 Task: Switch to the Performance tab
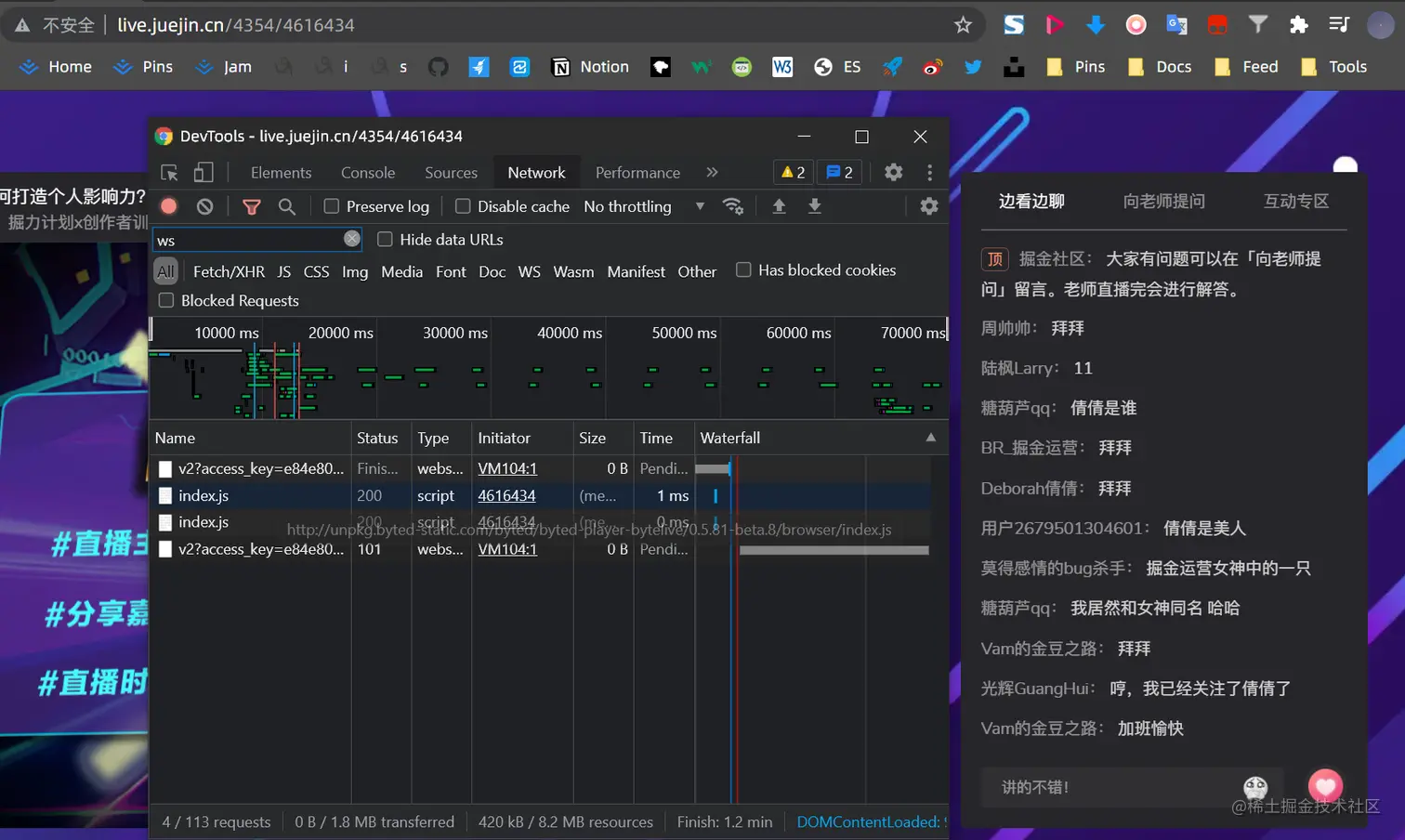tap(637, 173)
